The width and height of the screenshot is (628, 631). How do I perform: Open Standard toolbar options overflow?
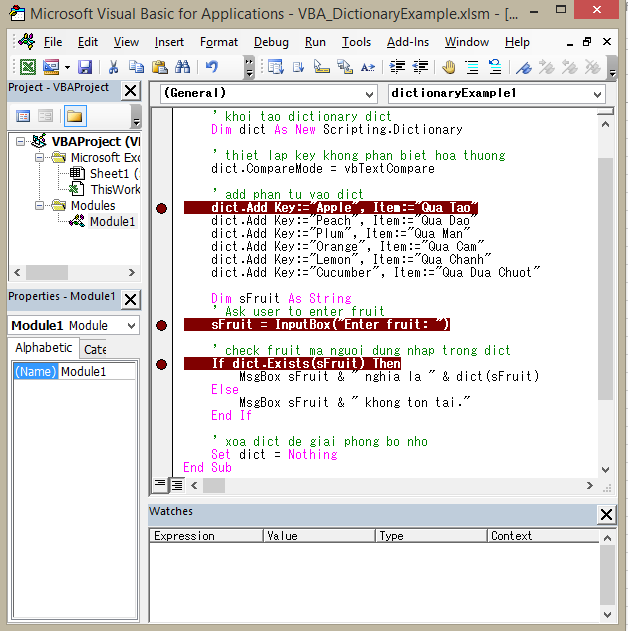coord(249,67)
